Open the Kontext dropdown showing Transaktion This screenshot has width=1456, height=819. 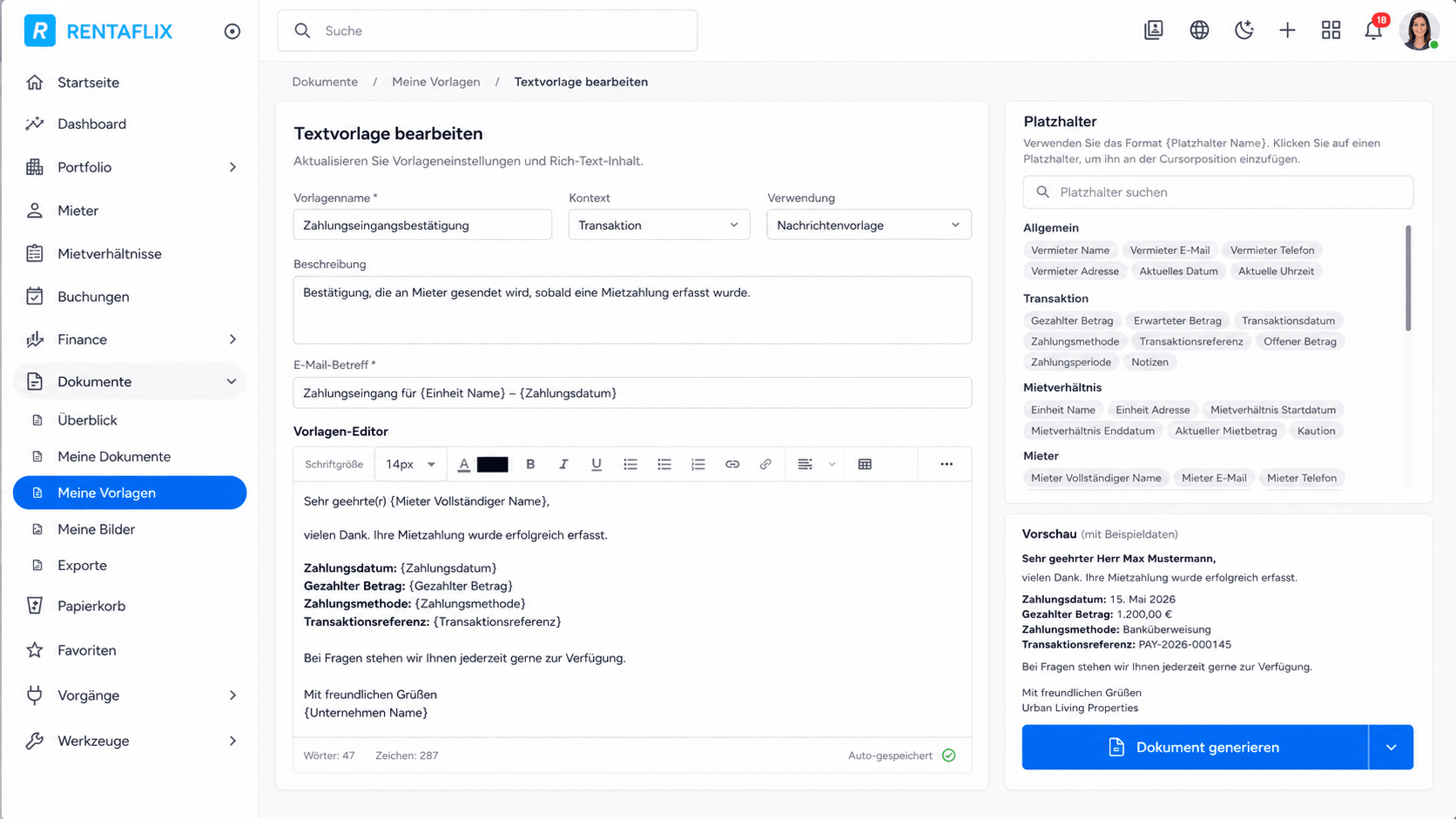tap(659, 225)
